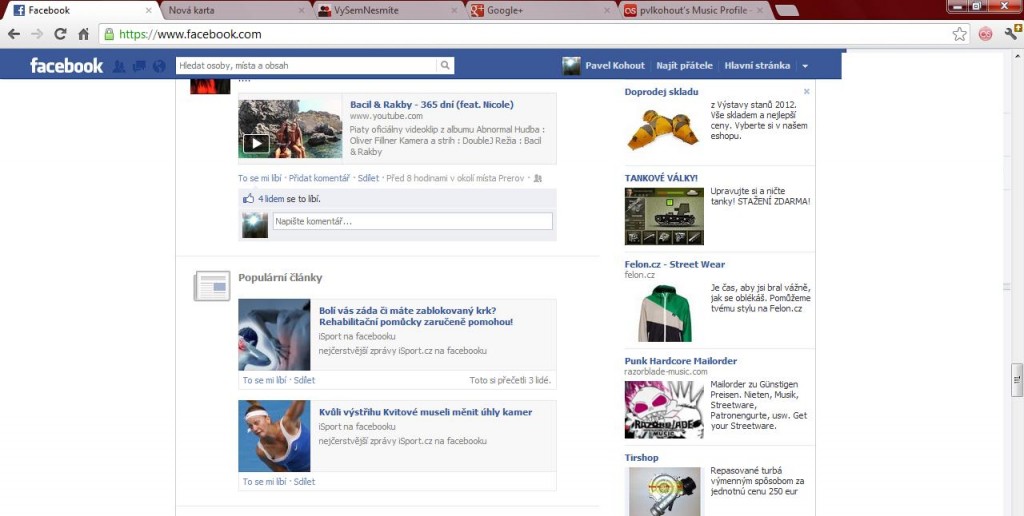Screen dimensions: 1024x516
Task: Bookmark page with star icon
Action: tap(959, 34)
